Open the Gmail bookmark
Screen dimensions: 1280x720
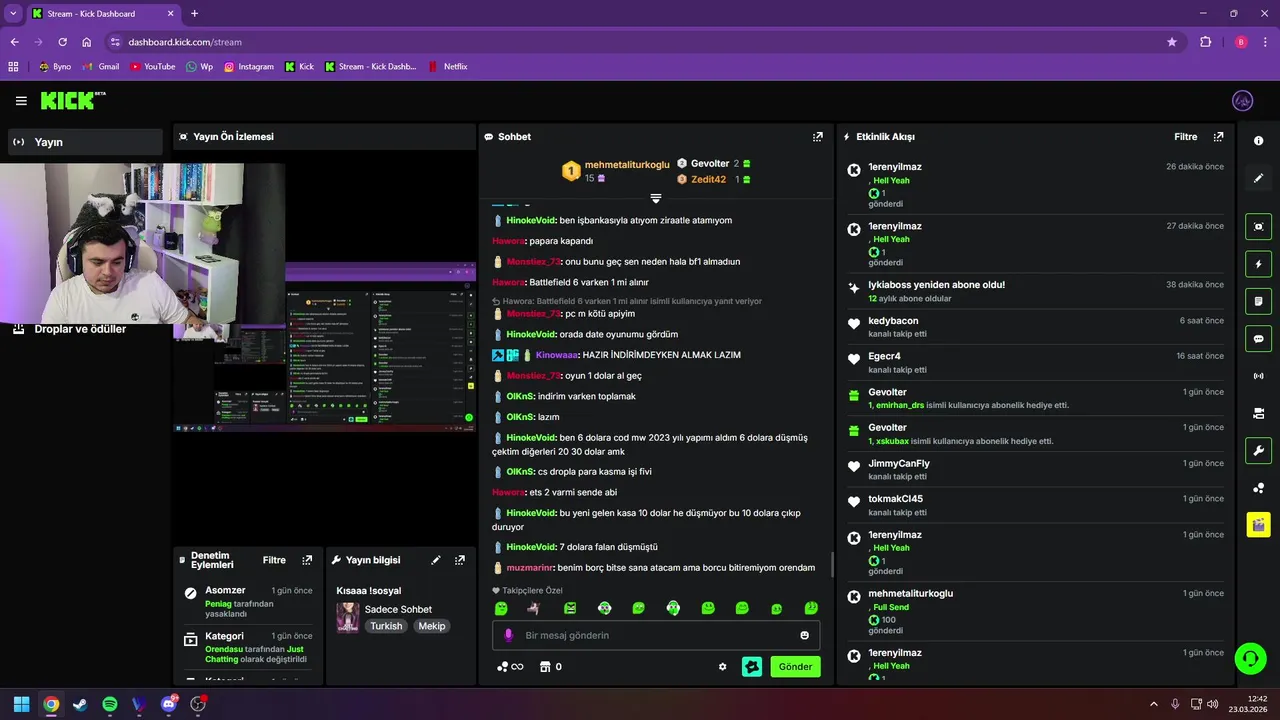(x=101, y=67)
